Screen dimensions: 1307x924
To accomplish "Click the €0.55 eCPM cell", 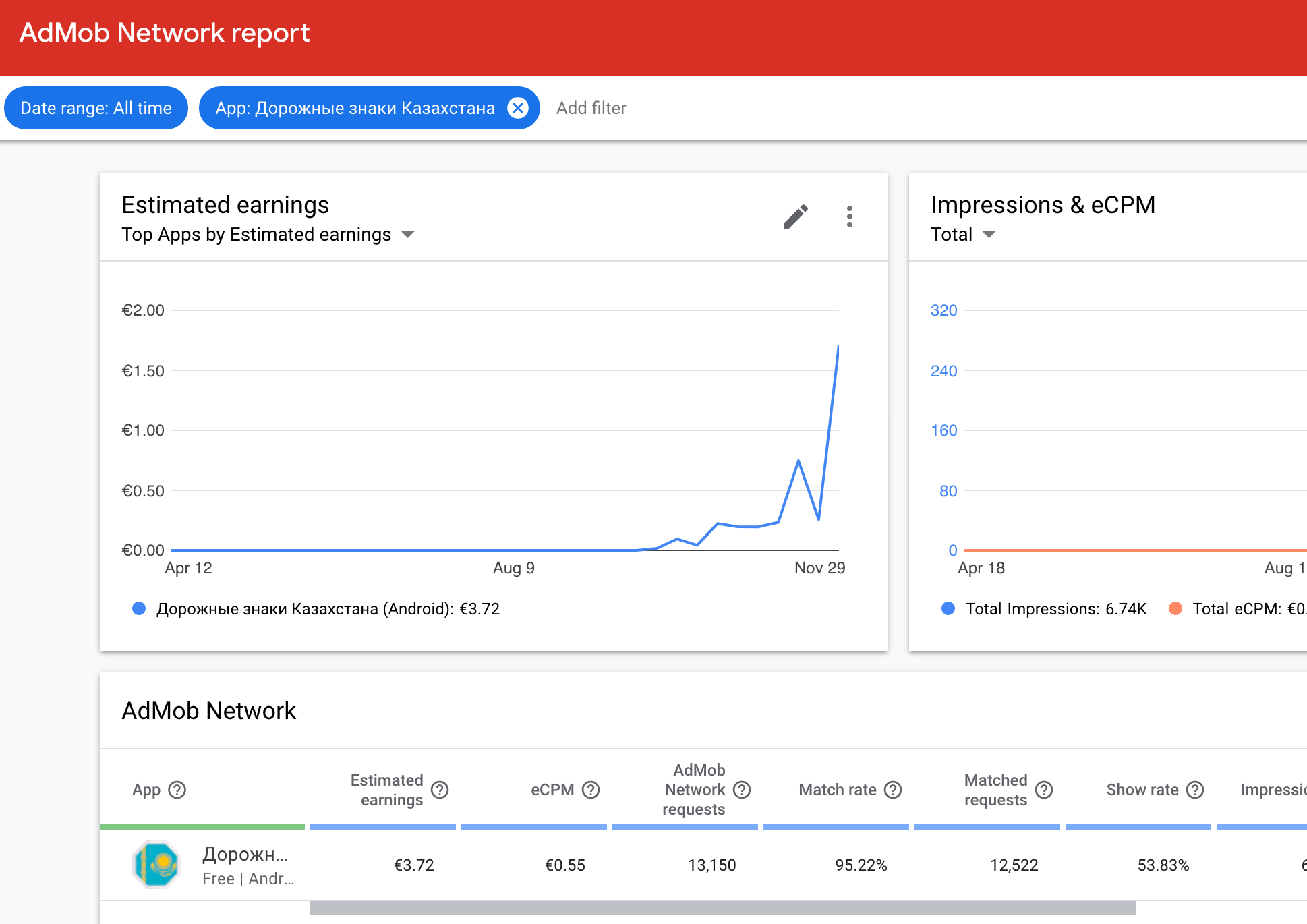I will coord(565,865).
